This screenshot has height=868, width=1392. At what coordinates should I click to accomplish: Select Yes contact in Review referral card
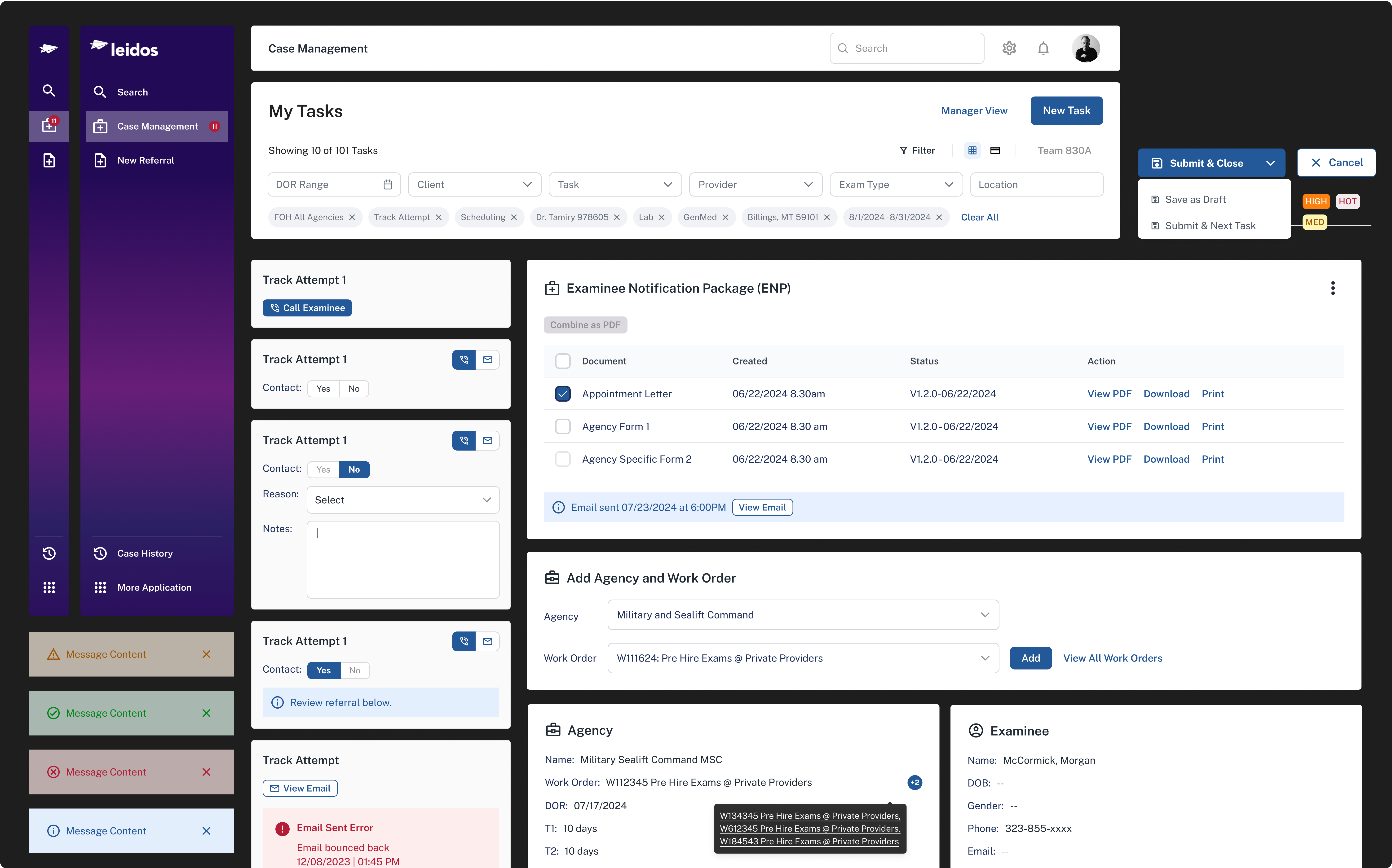tap(324, 671)
